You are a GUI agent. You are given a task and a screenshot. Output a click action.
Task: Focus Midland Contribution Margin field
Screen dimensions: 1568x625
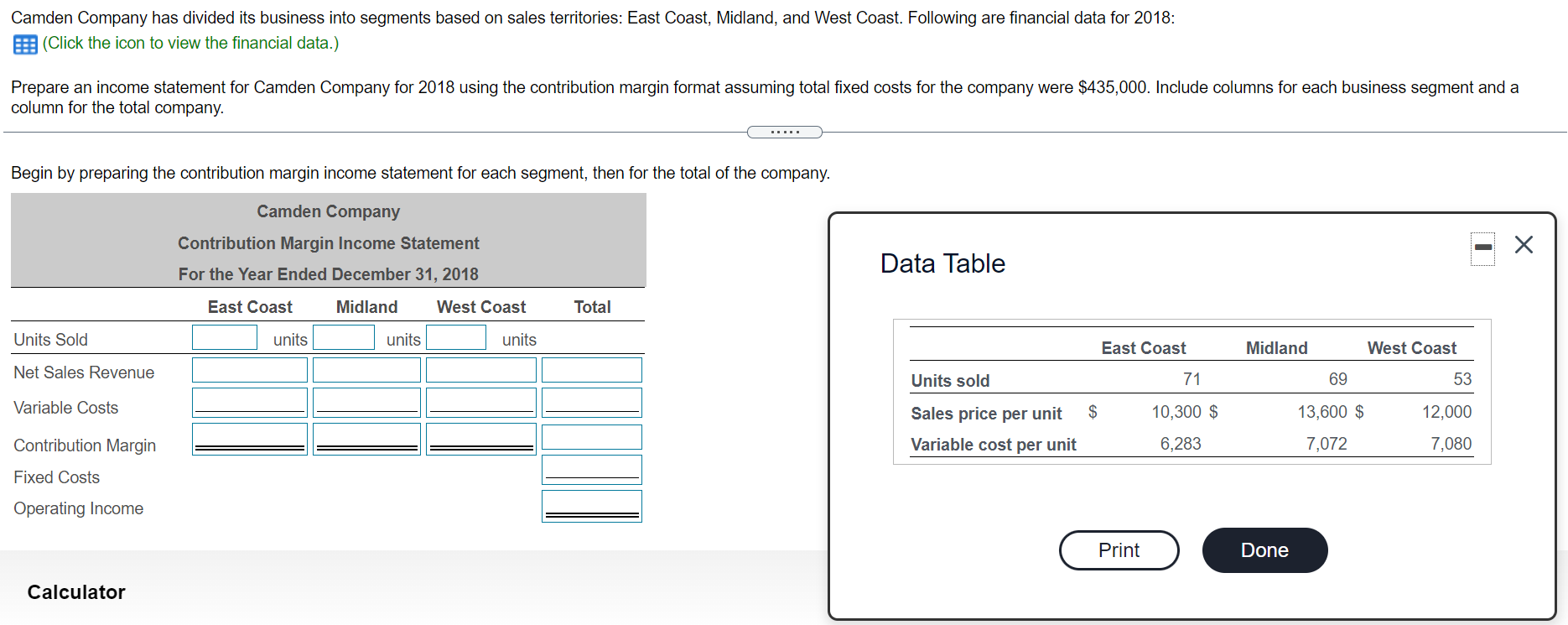[366, 439]
